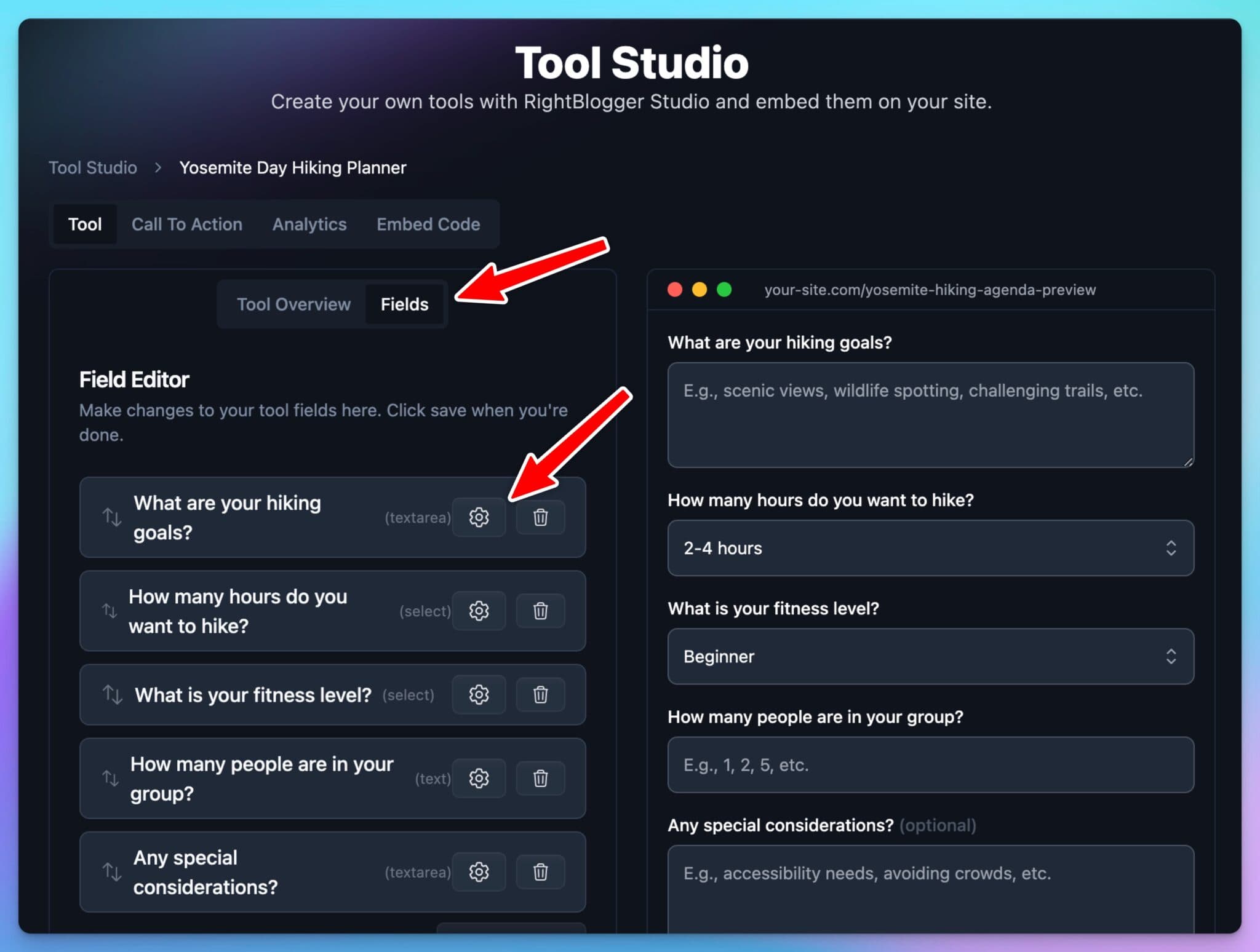This screenshot has height=952, width=1260.
Task: Open settings for the group size field
Action: click(479, 778)
